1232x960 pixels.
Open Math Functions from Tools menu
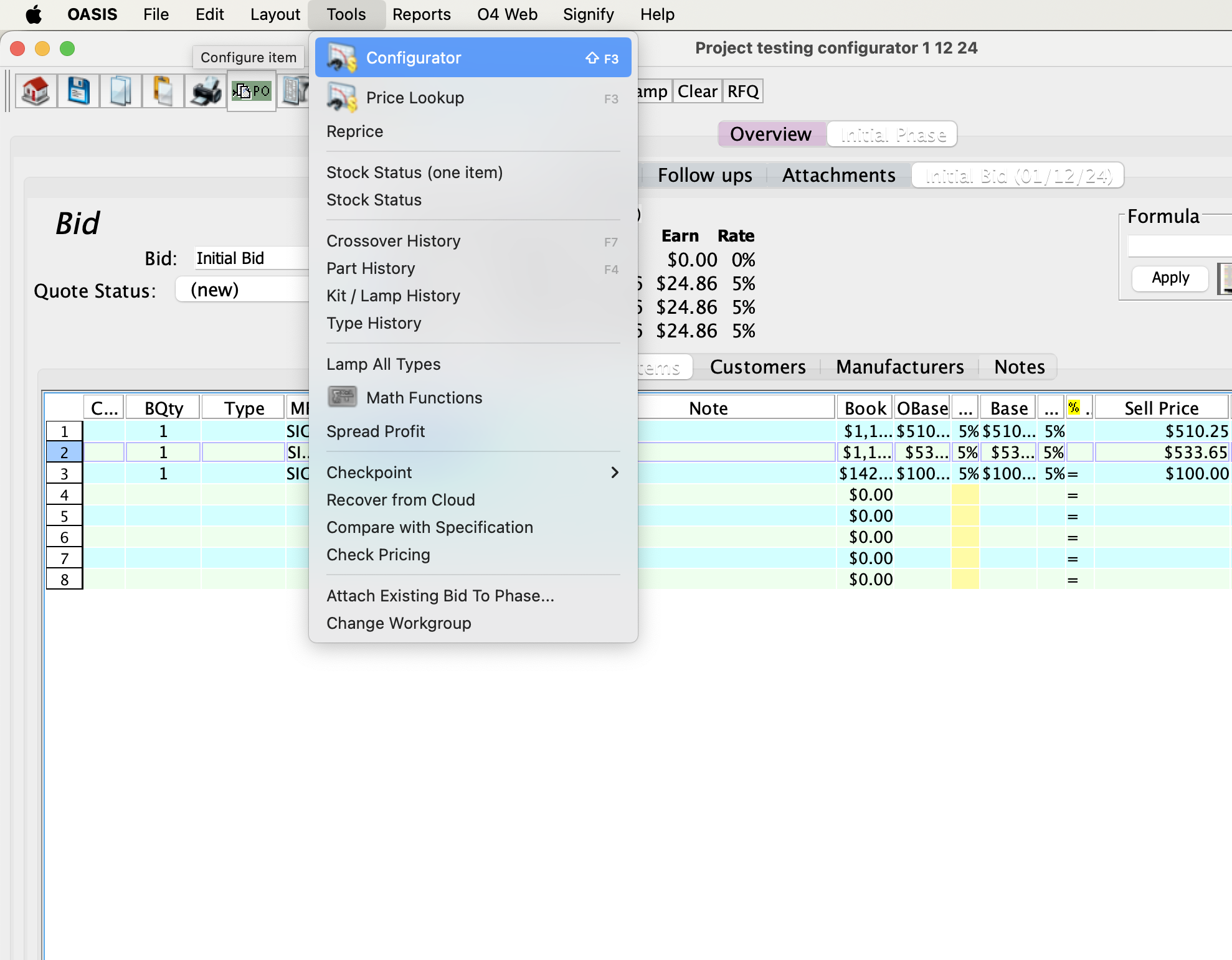pos(424,398)
